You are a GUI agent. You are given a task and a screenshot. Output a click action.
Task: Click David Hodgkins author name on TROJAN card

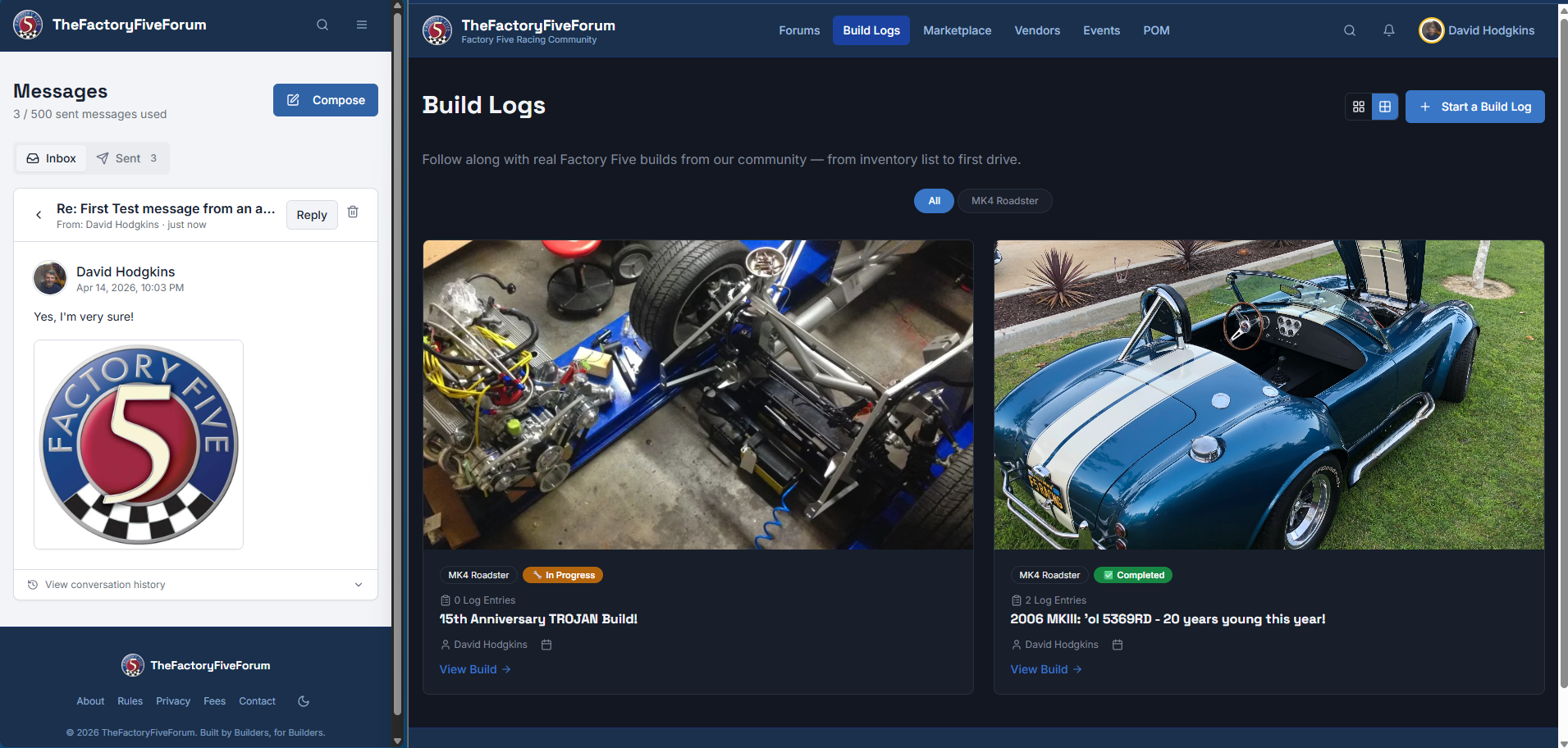click(491, 645)
